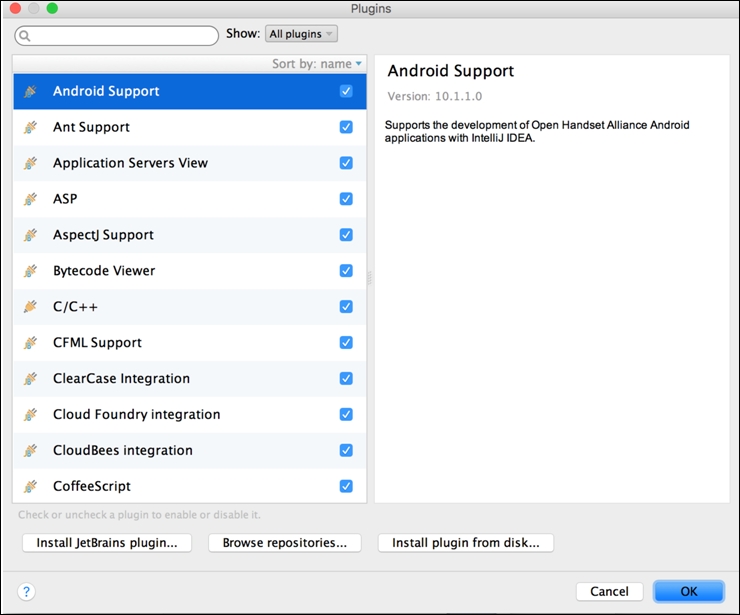Open Browse repositories dialog

tap(284, 543)
